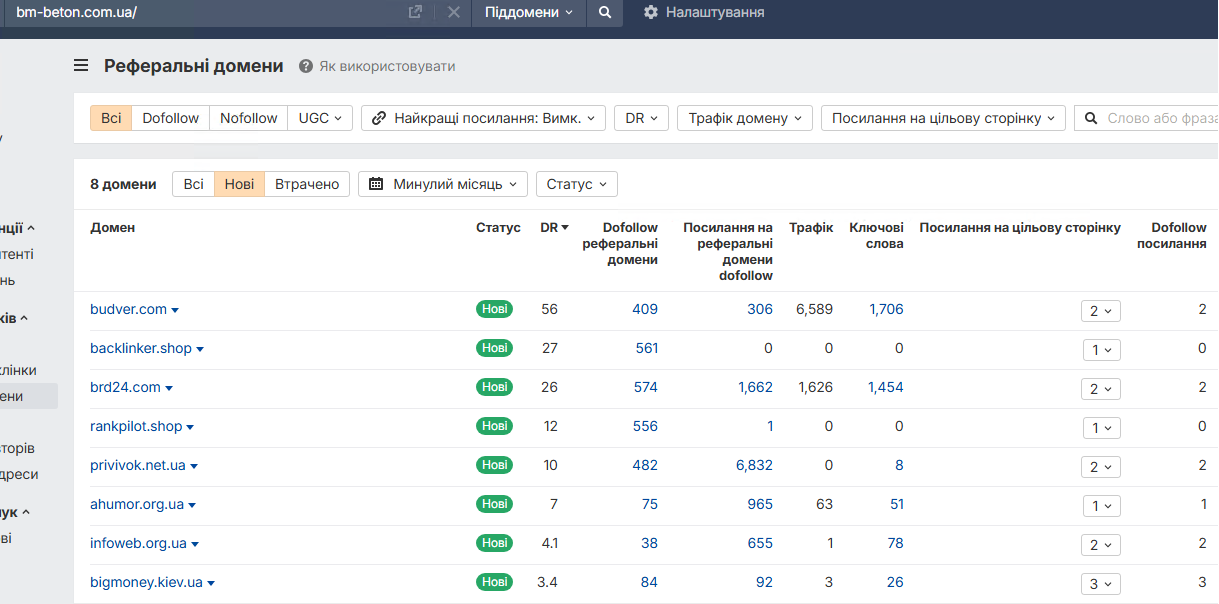Viewport: 1219px width, 604px height.
Task: Expand dropdown arrow beside brd24.com domain
Action: [x=169, y=388]
